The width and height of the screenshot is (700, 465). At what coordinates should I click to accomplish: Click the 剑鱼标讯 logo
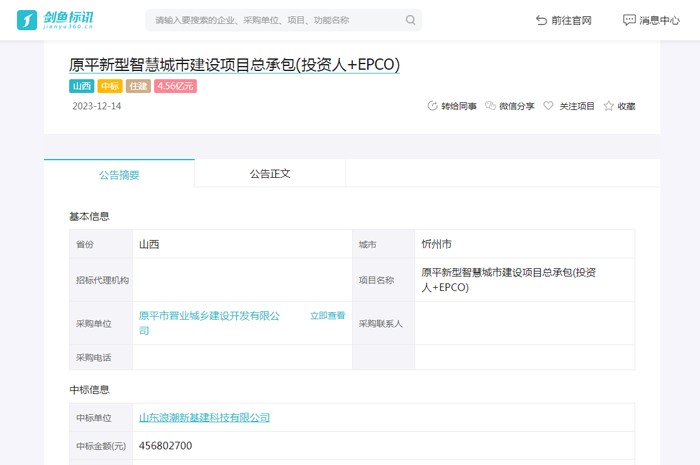click(55, 20)
